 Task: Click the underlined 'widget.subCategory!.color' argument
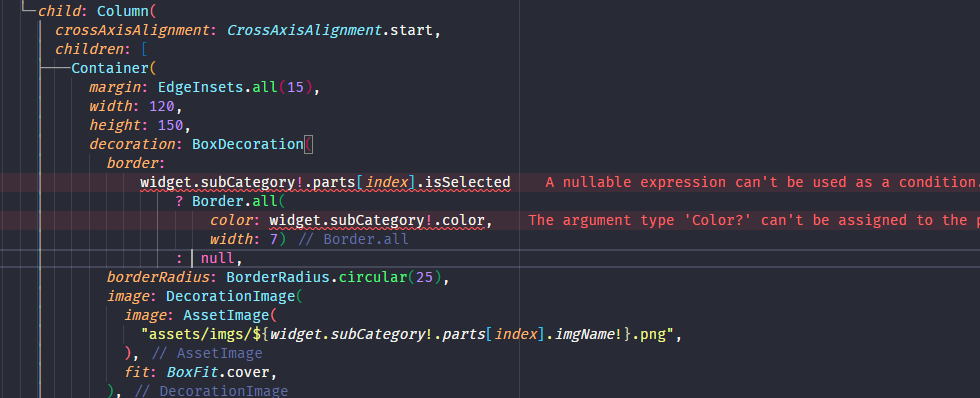377,221
